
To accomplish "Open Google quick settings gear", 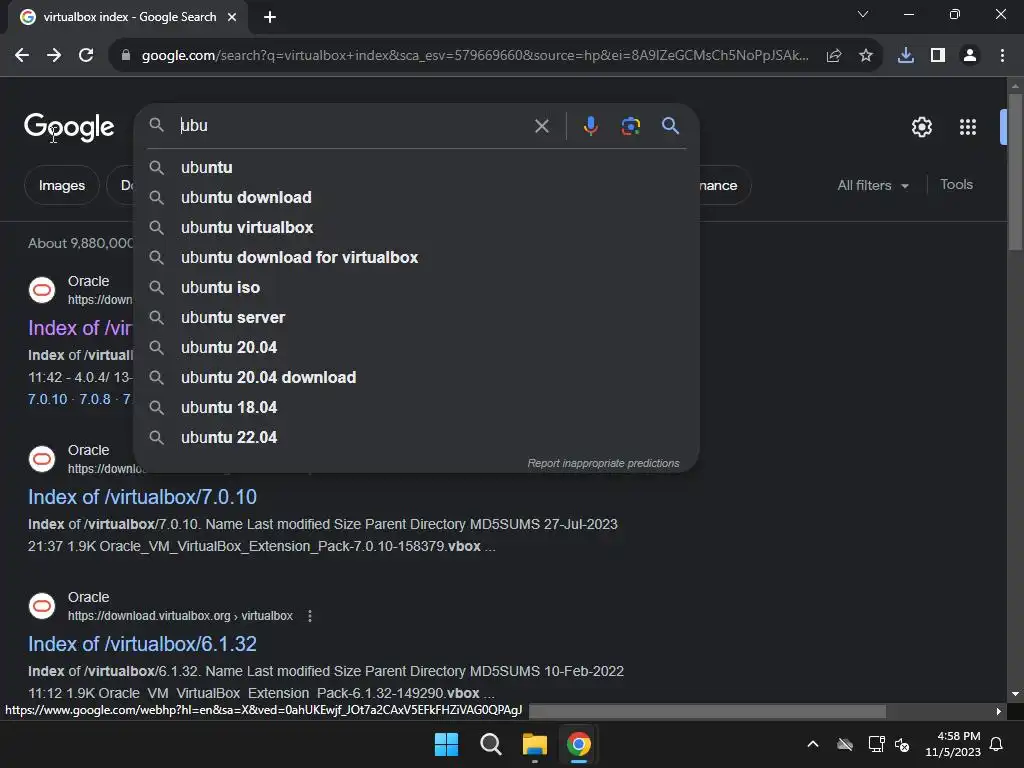I will tap(921, 127).
